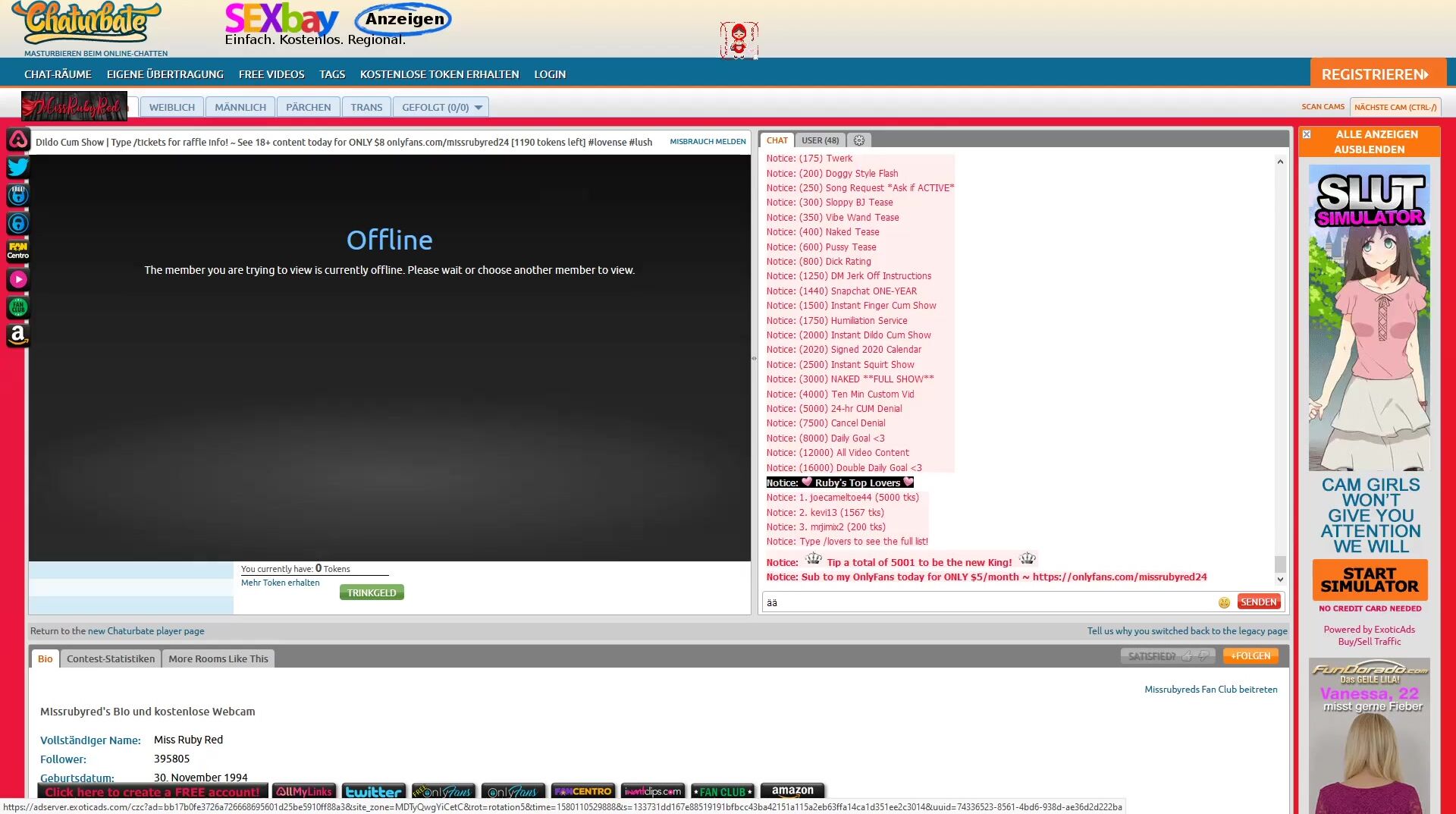1456x814 pixels.
Task: Open the Twitter bird sidebar icon
Action: (x=18, y=167)
